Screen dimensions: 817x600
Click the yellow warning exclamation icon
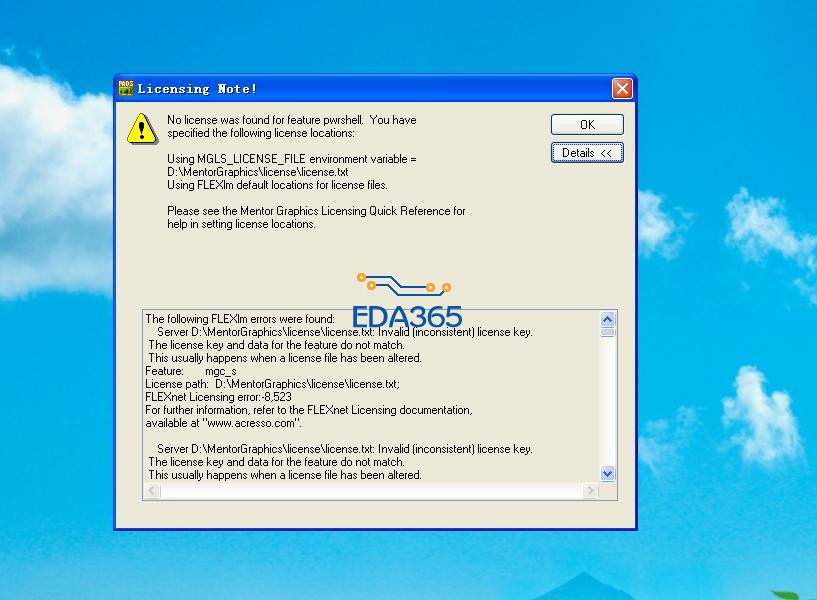142,128
